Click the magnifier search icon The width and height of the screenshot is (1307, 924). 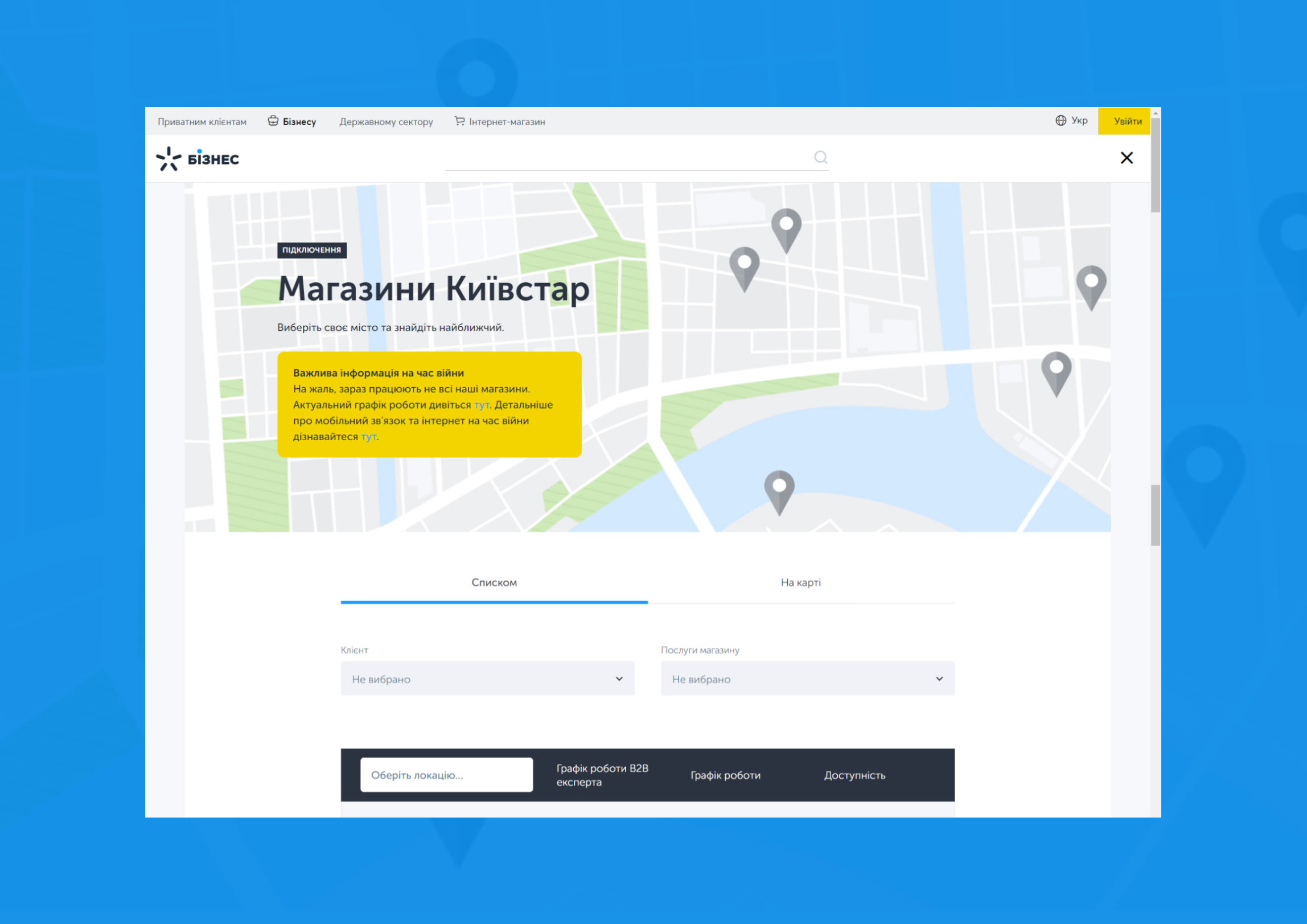[820, 157]
